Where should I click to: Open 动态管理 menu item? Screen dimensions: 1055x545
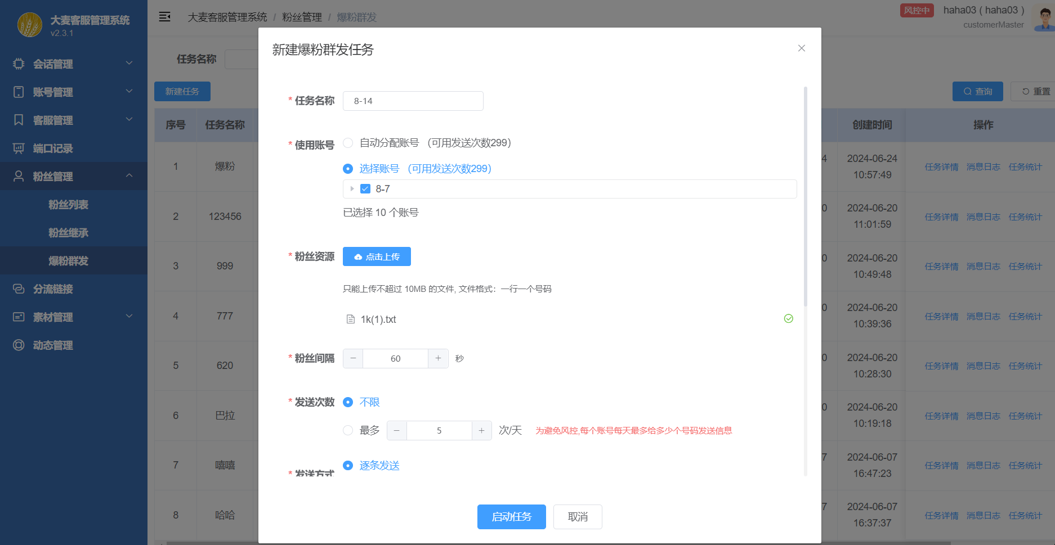(x=53, y=345)
